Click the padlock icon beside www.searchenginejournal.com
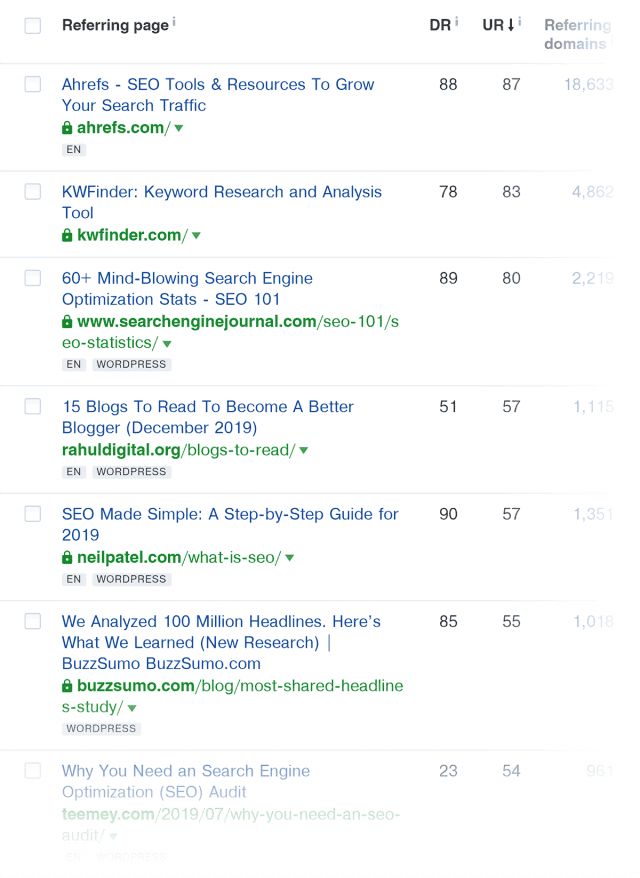 67,322
